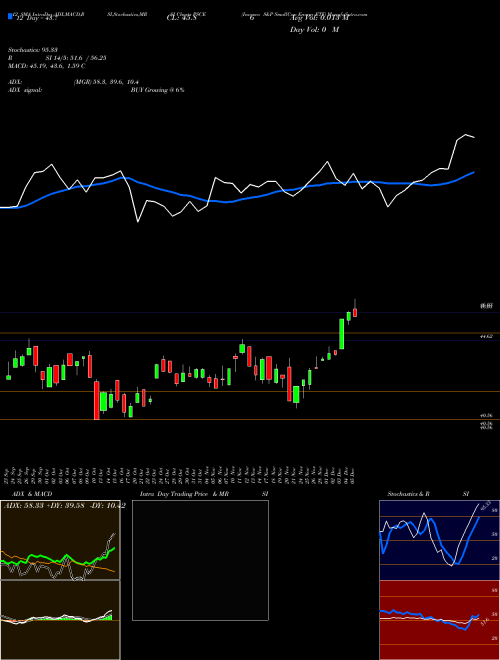Click the ADX (MGR) 58.3, 39.6, 10.4 values

click(x=106, y=82)
